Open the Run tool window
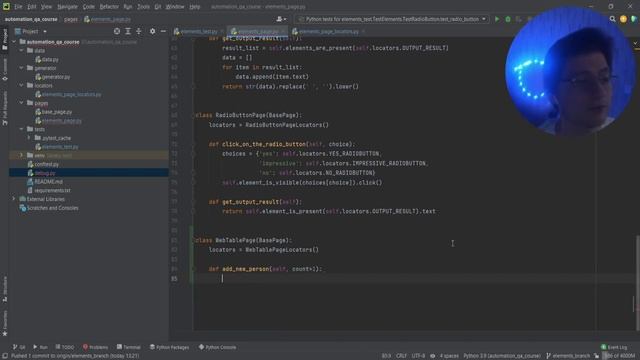640x360 pixels. click(40, 347)
